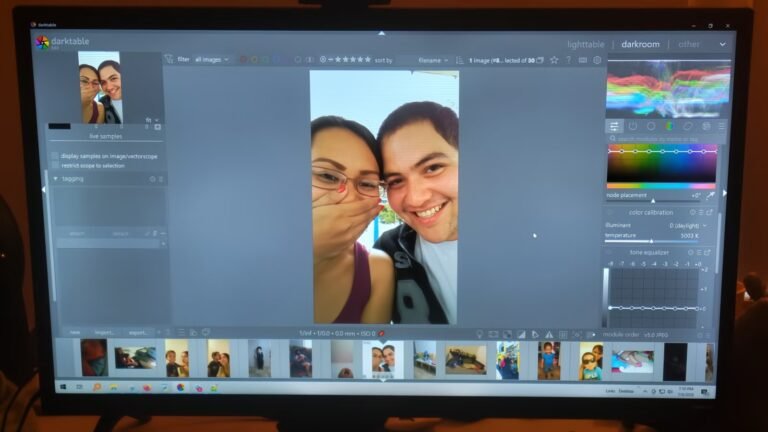This screenshot has width=768, height=432.
Task: Pick node color with eyedropper
Action: [711, 195]
